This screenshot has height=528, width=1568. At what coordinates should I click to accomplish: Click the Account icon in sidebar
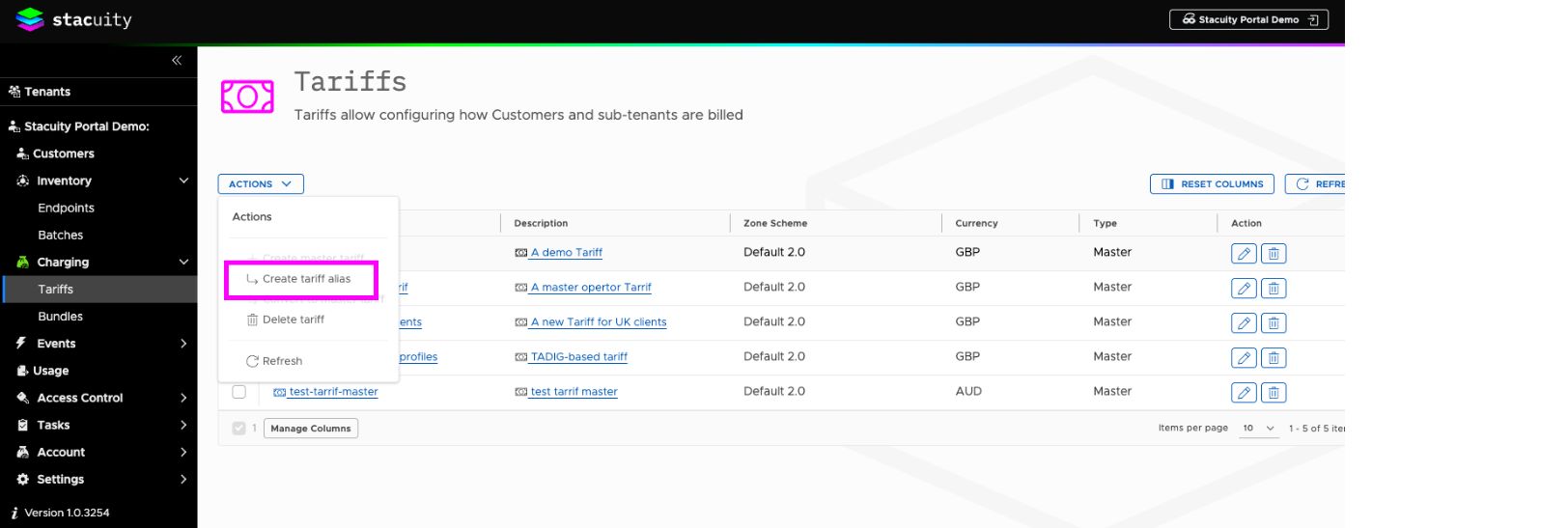(x=22, y=452)
